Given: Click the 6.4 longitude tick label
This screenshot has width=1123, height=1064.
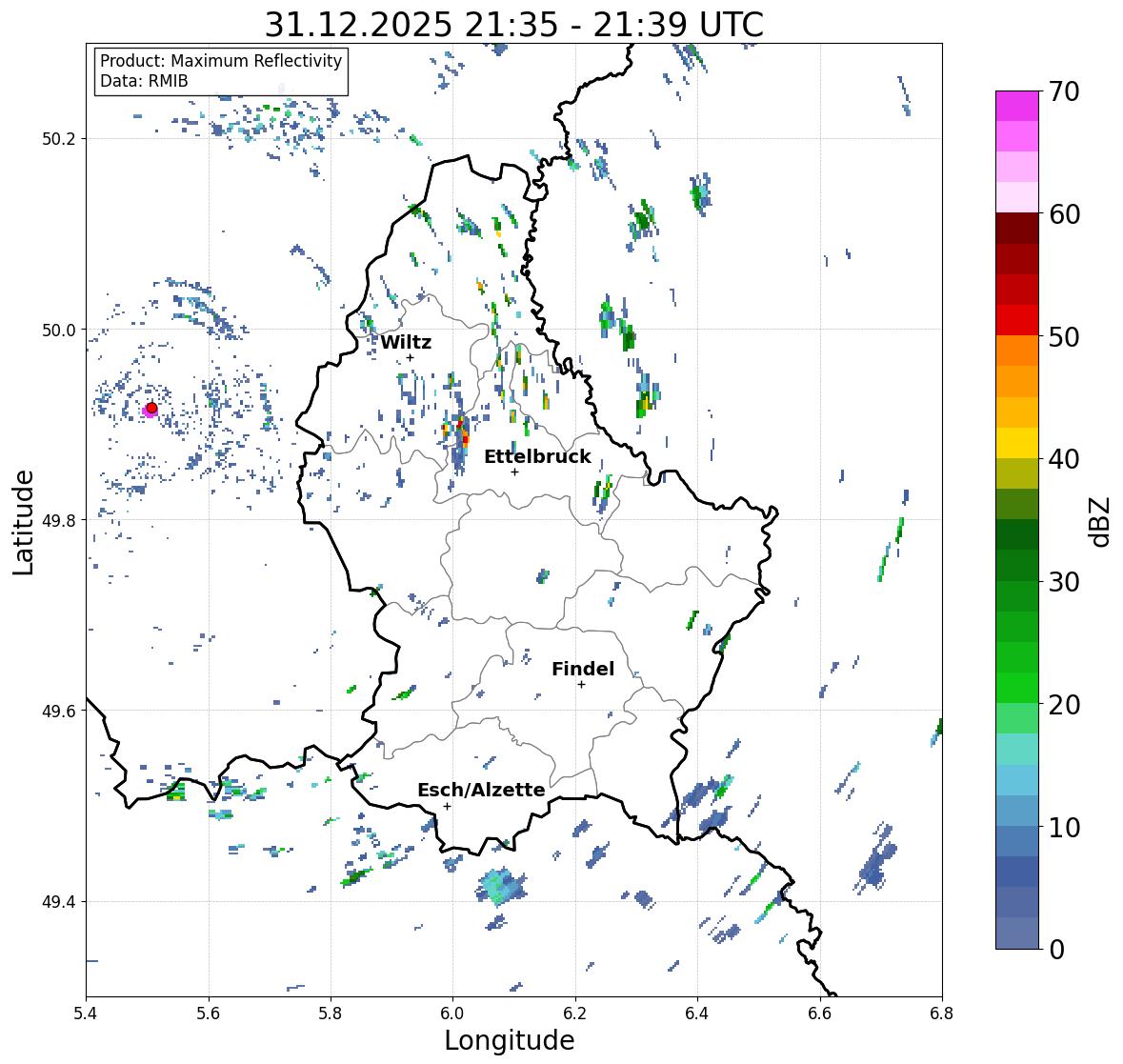Looking at the screenshot, I should coord(697,1014).
